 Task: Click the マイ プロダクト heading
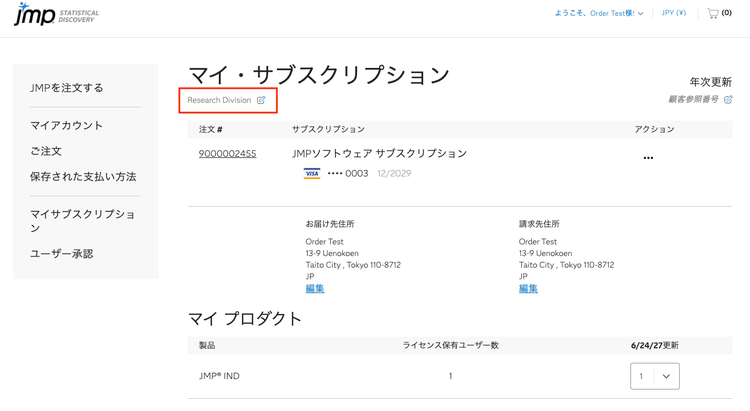tap(244, 319)
